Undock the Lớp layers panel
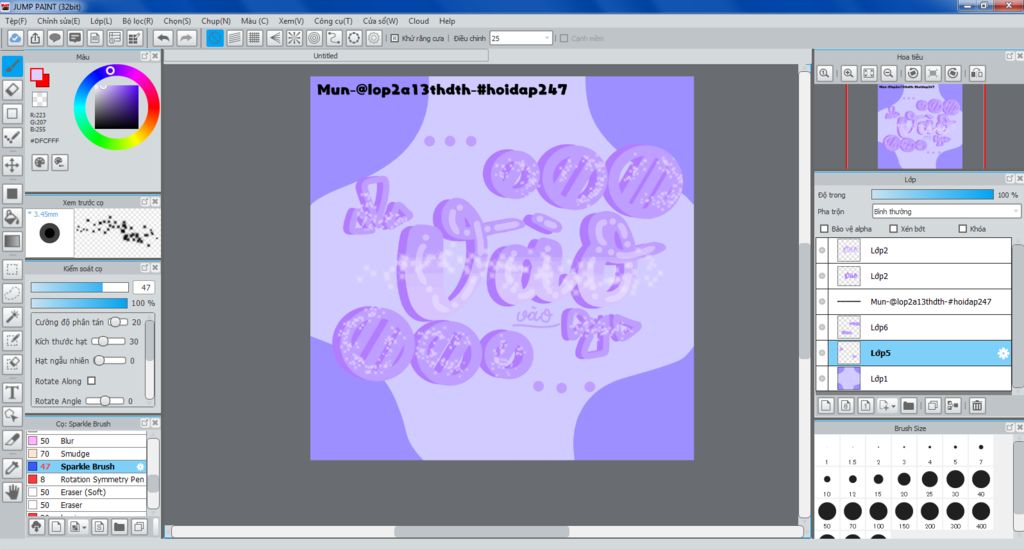The height and width of the screenshot is (549, 1024). (x=1009, y=179)
